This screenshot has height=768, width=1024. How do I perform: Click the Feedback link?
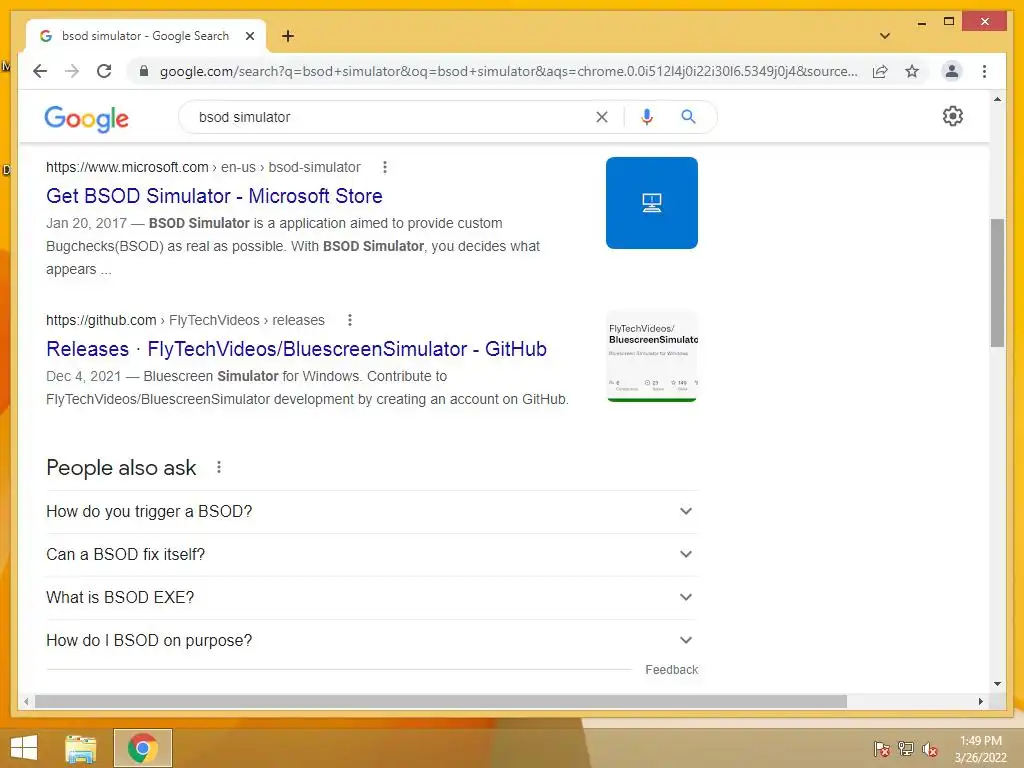pyautogui.click(x=671, y=670)
